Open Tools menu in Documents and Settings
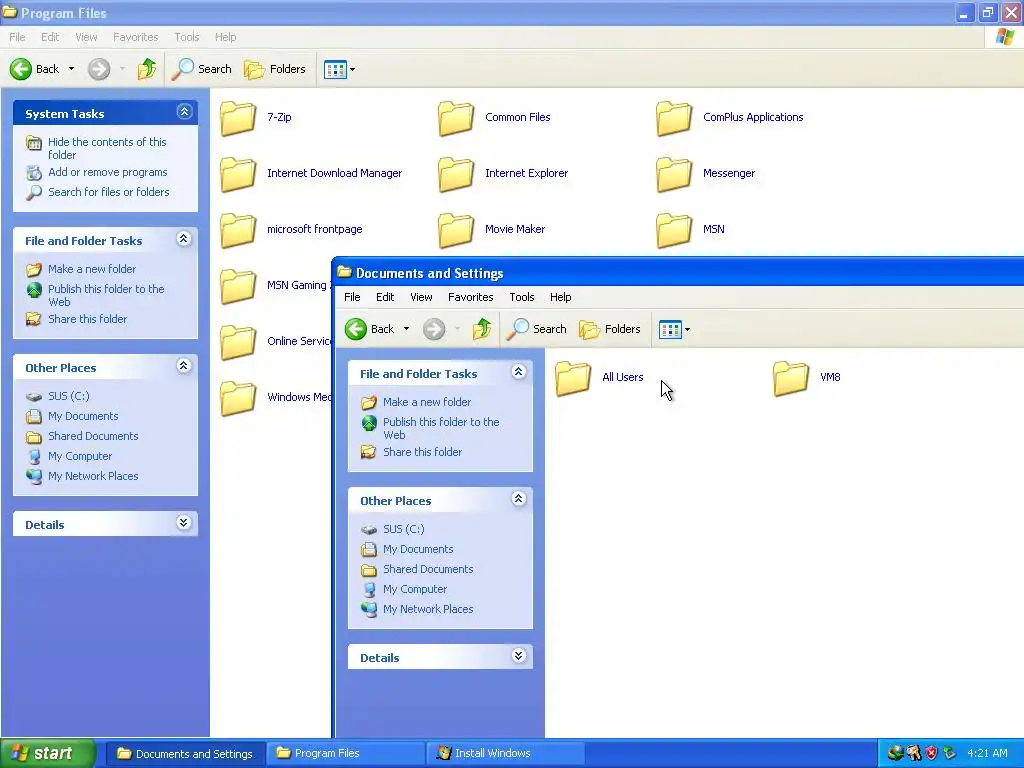1024x768 pixels. [x=522, y=297]
